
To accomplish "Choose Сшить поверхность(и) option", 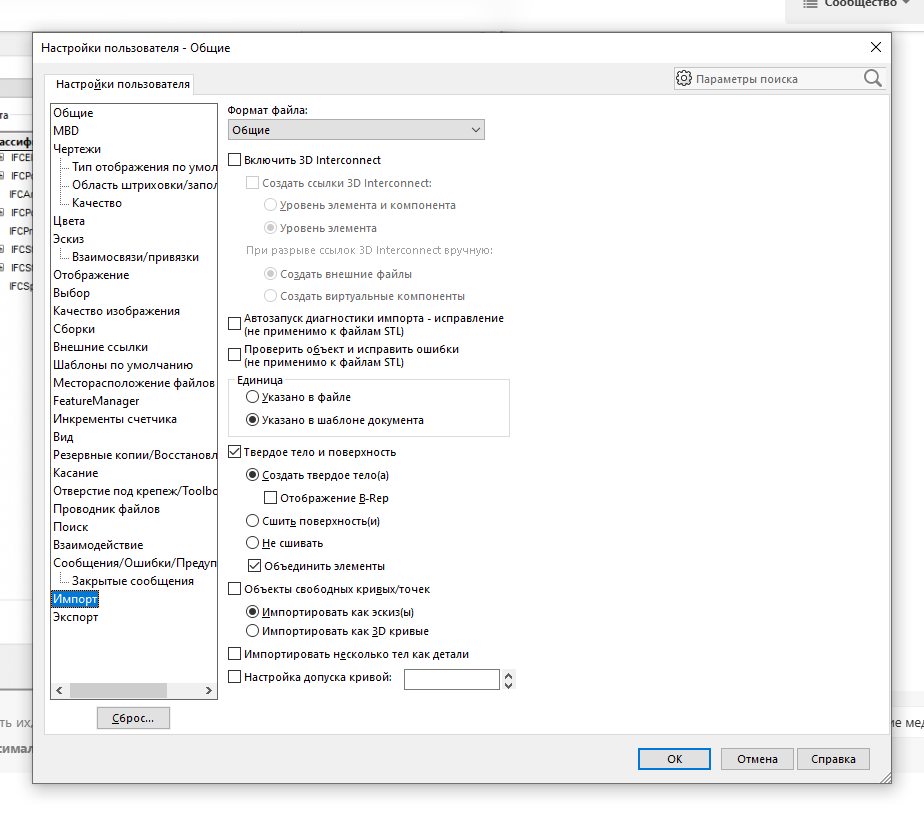I will coord(253,521).
